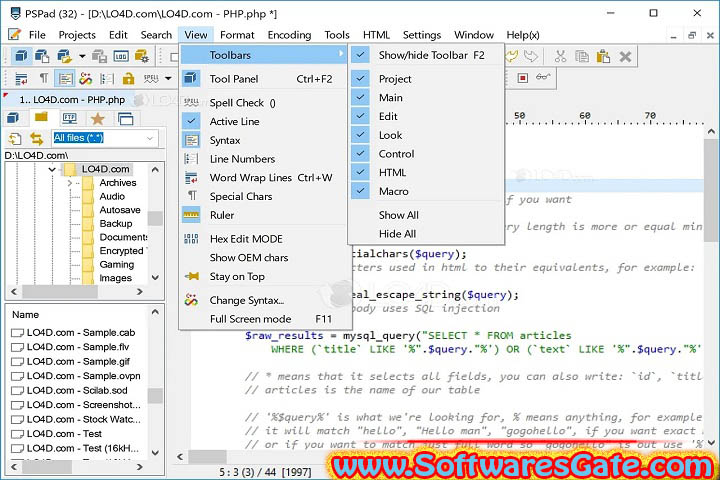The height and width of the screenshot is (480, 720).
Task: Click the LOG window toolbar icon
Action: 121,56
